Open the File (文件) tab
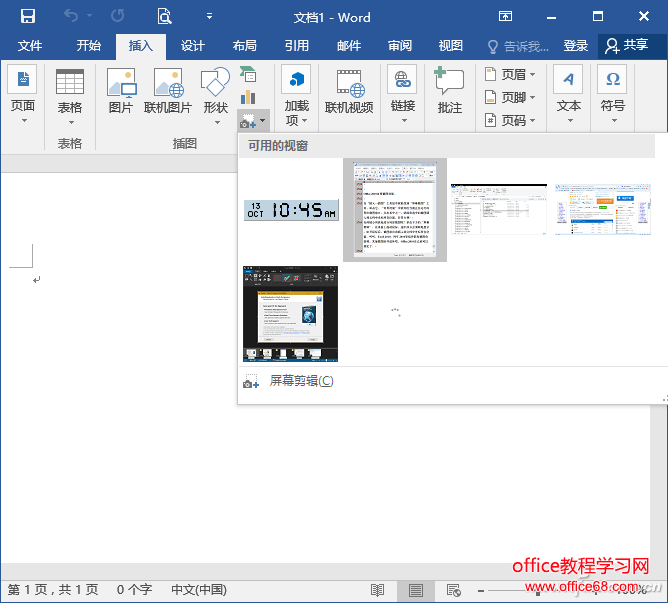Screen dimensions: 668x603 point(30,46)
